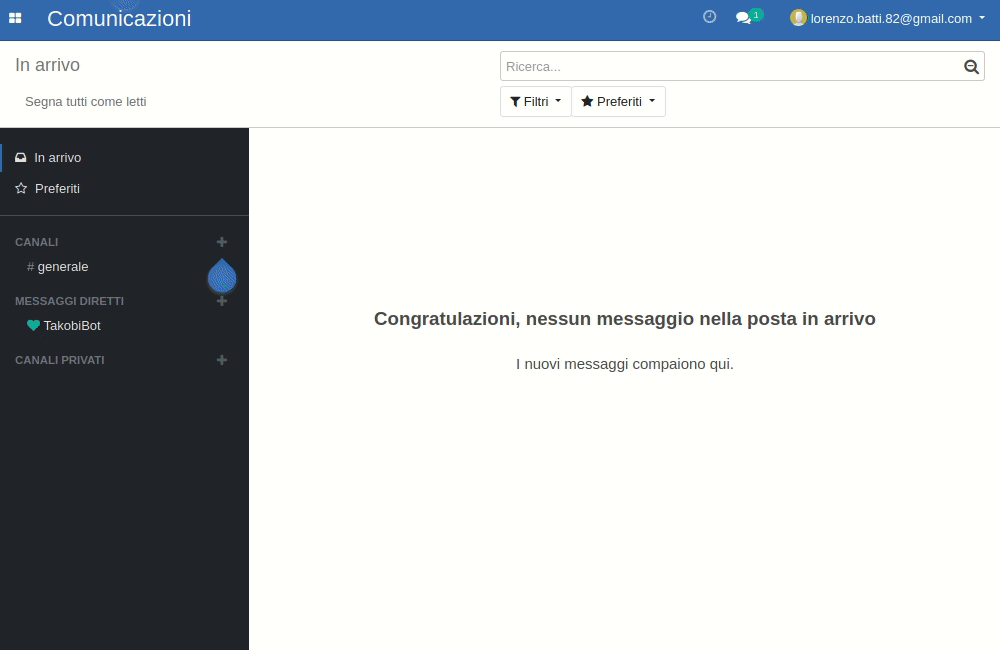Add a new channel with Canali plus

point(222,242)
